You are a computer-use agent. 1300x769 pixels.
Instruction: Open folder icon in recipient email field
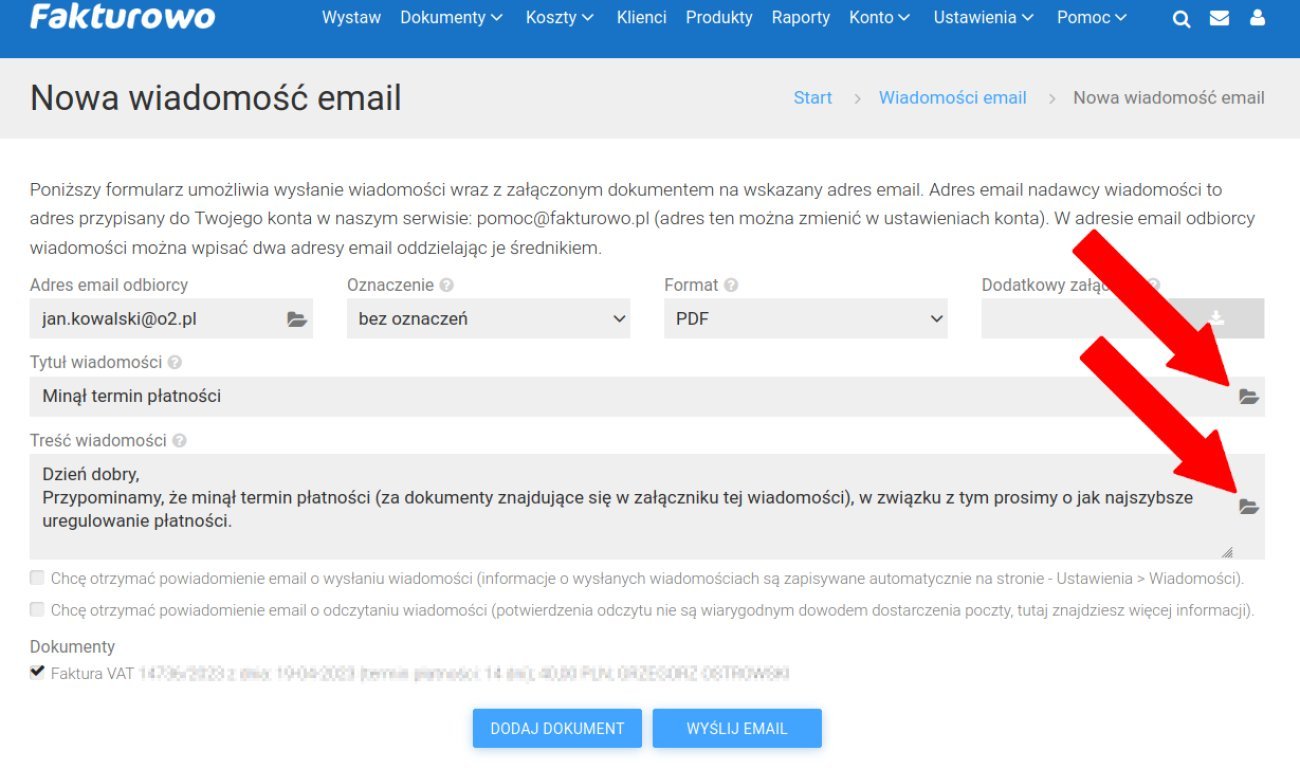coord(297,320)
